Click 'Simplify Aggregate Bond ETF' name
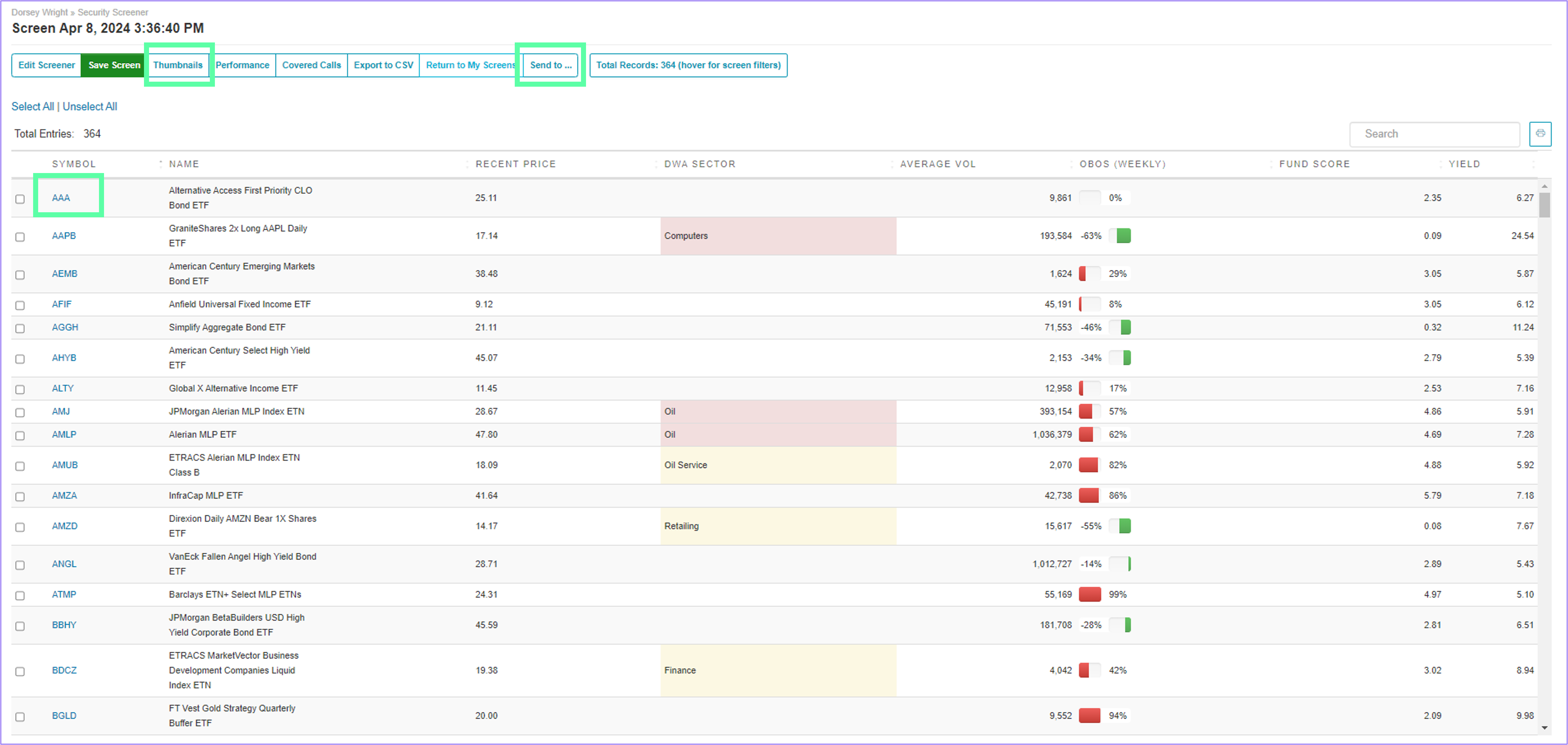Screen dimensions: 1568x745 click(227, 327)
